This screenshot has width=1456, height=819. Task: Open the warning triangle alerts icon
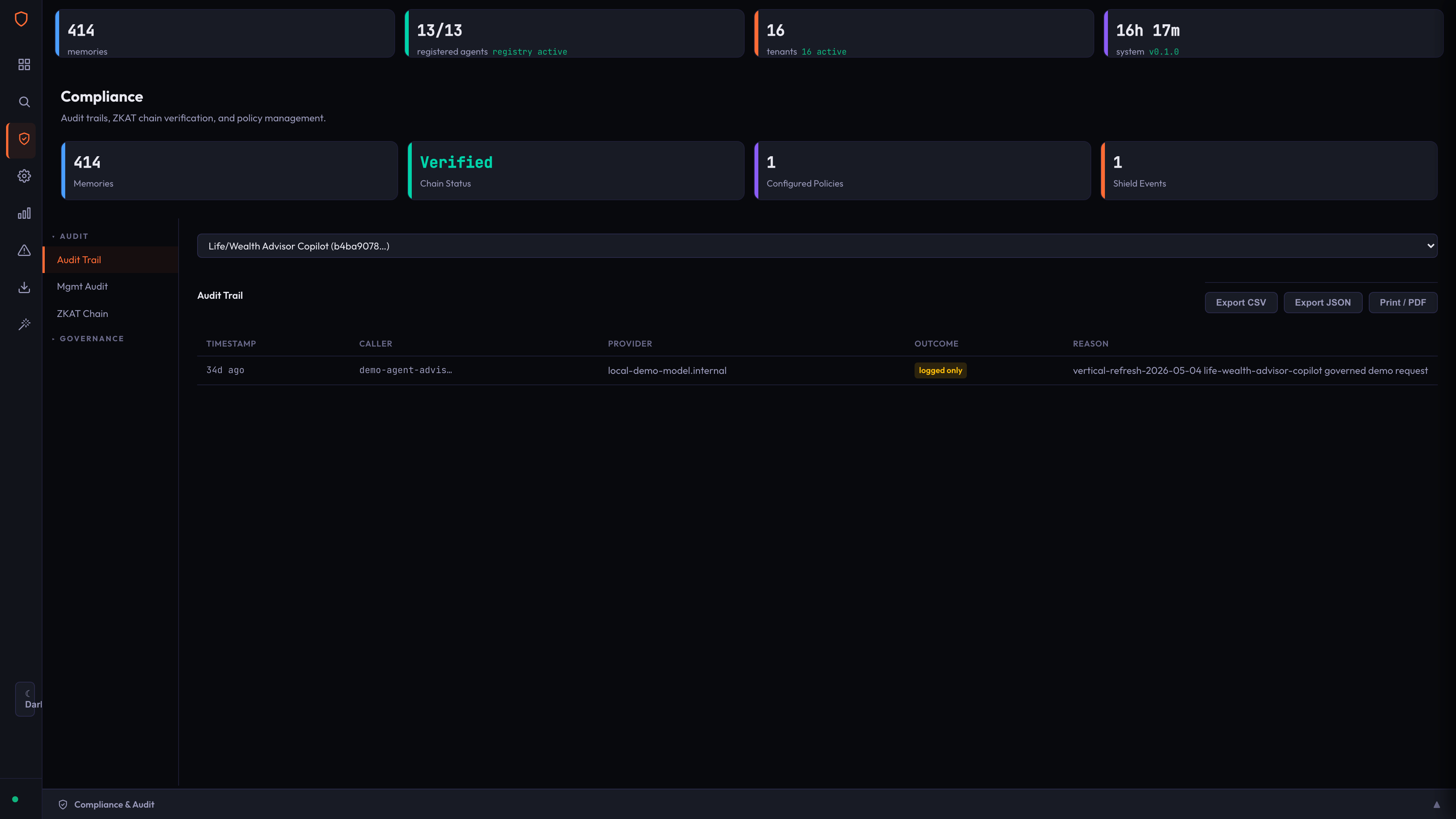click(24, 250)
